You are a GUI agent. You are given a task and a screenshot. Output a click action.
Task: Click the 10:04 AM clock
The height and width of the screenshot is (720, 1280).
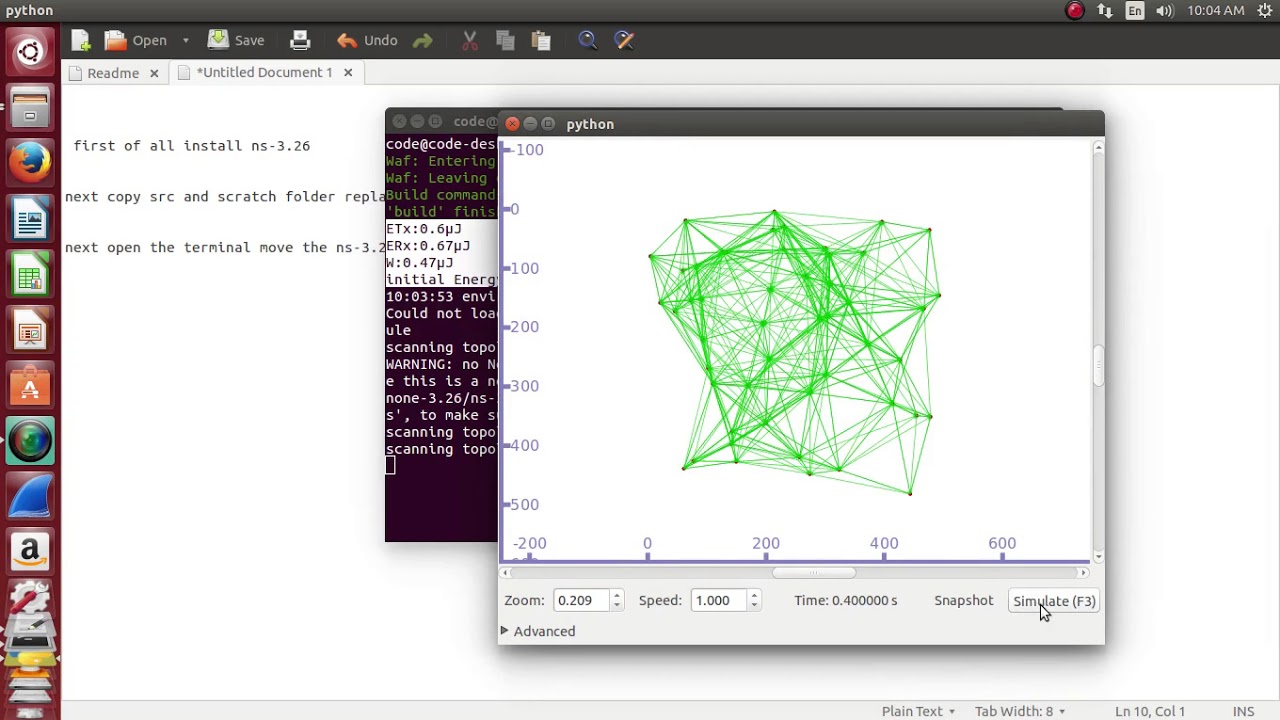[x=1216, y=11]
